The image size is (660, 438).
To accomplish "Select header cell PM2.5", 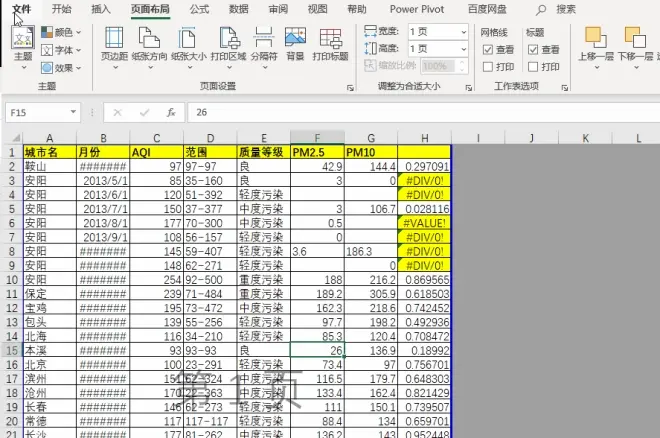I will point(317,152).
